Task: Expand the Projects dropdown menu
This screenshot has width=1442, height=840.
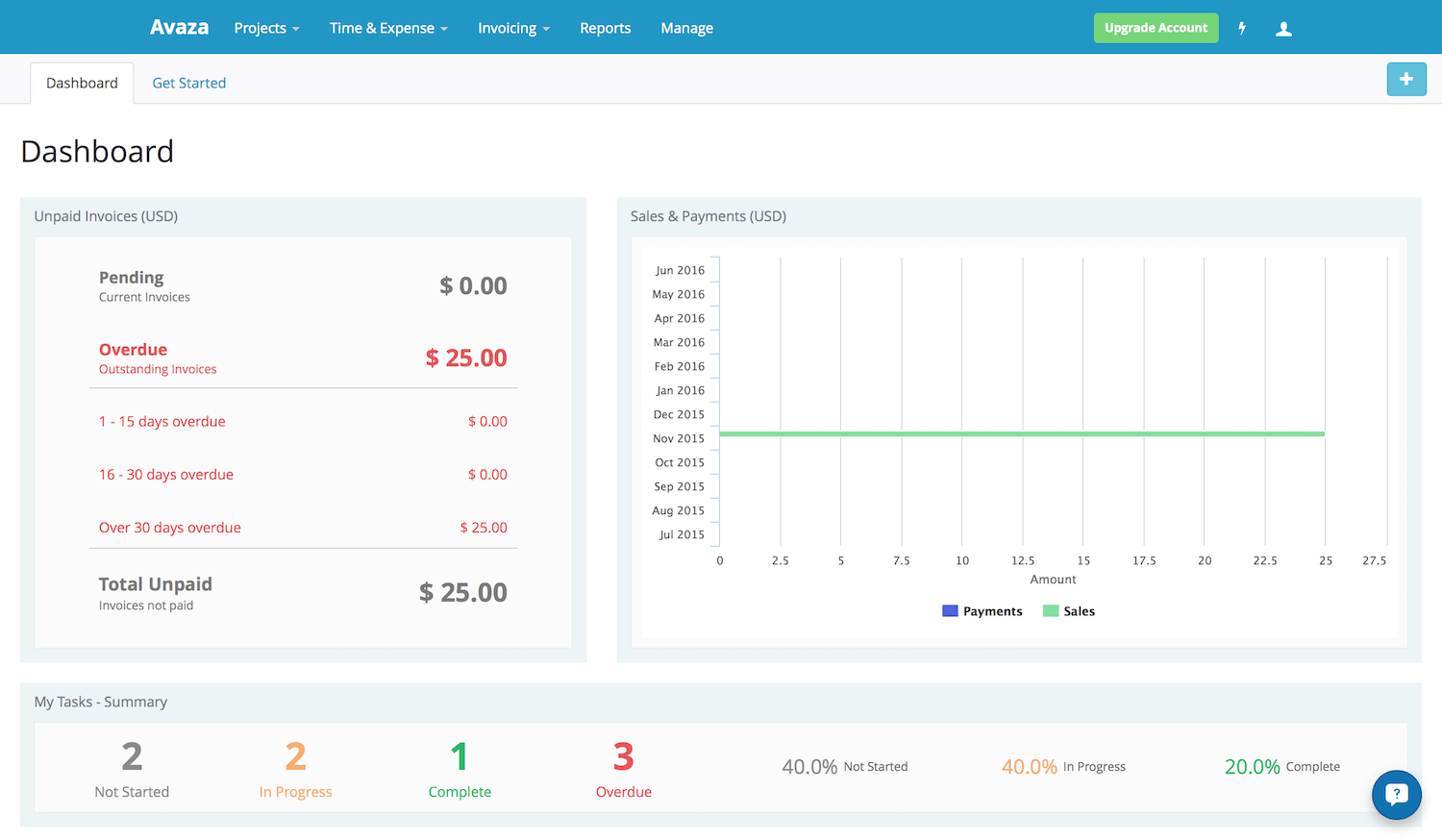Action: [266, 28]
